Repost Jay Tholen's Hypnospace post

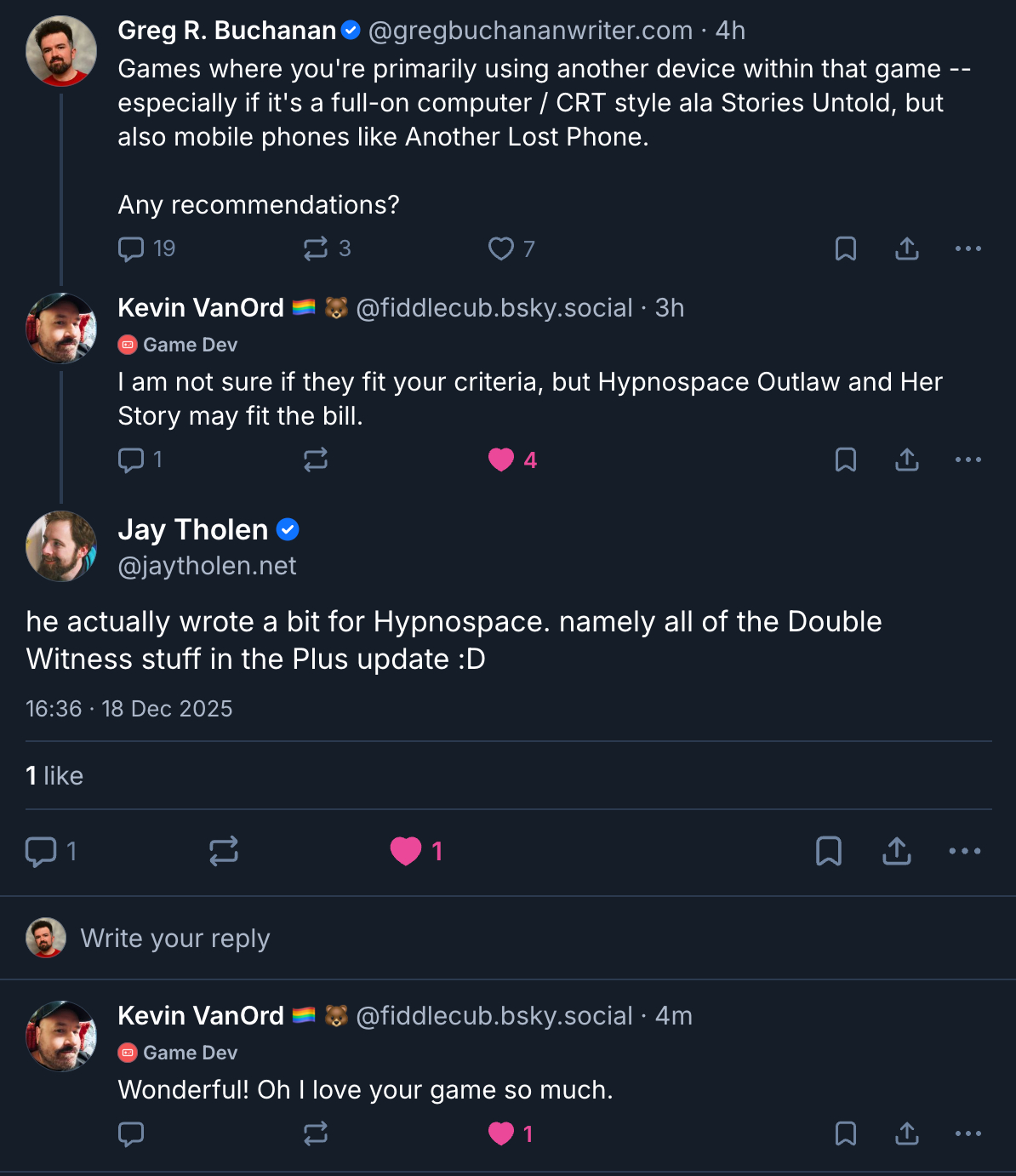coord(224,851)
